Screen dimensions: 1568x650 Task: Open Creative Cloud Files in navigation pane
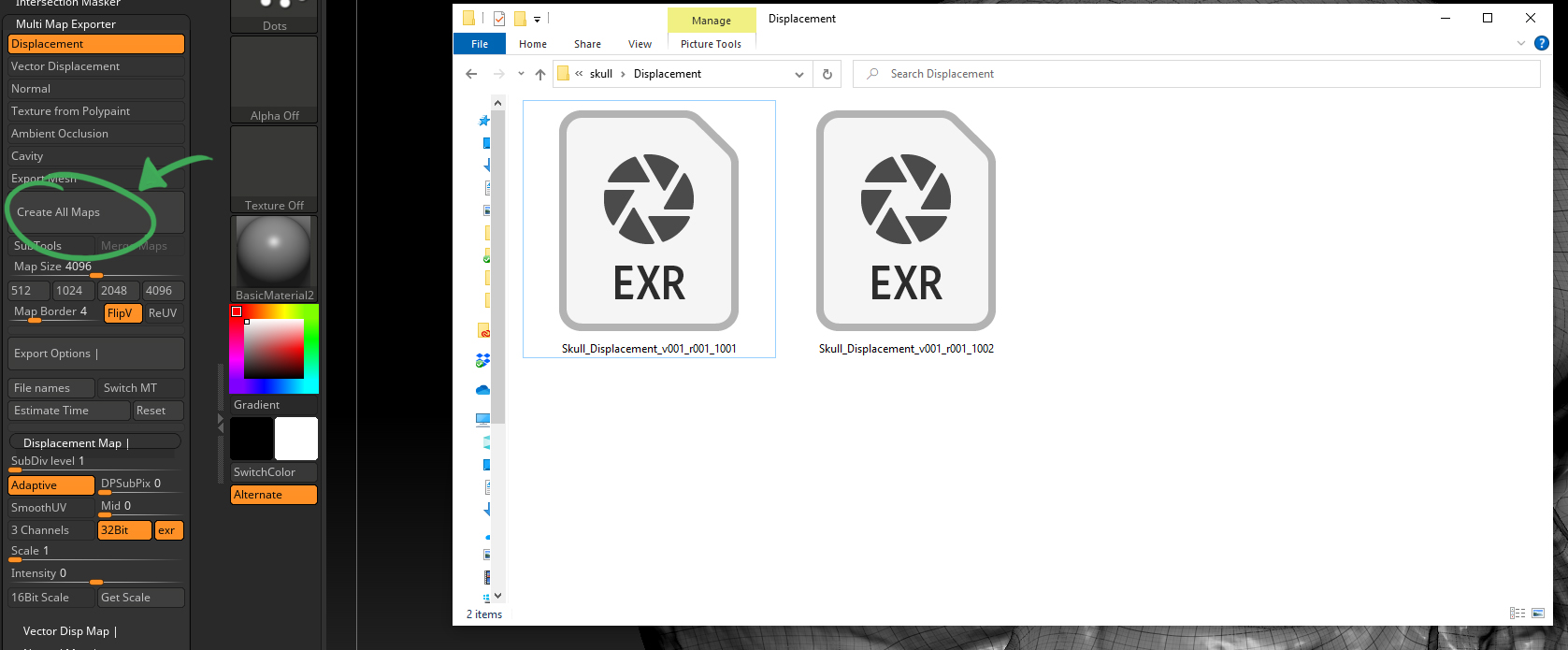pos(484,331)
